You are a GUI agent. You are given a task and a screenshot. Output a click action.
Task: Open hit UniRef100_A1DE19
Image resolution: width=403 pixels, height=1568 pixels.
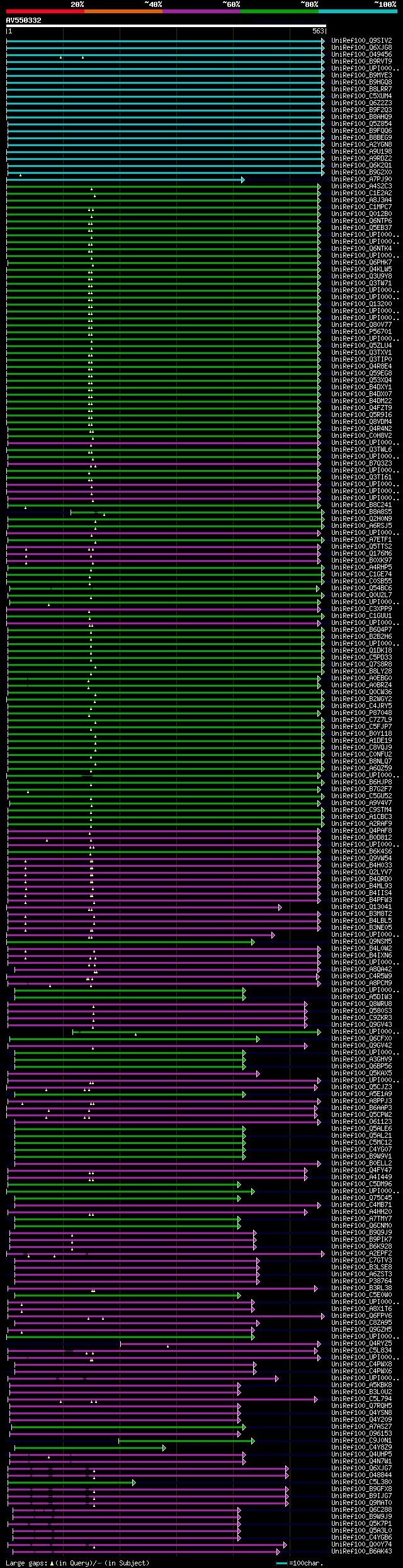click(361, 740)
